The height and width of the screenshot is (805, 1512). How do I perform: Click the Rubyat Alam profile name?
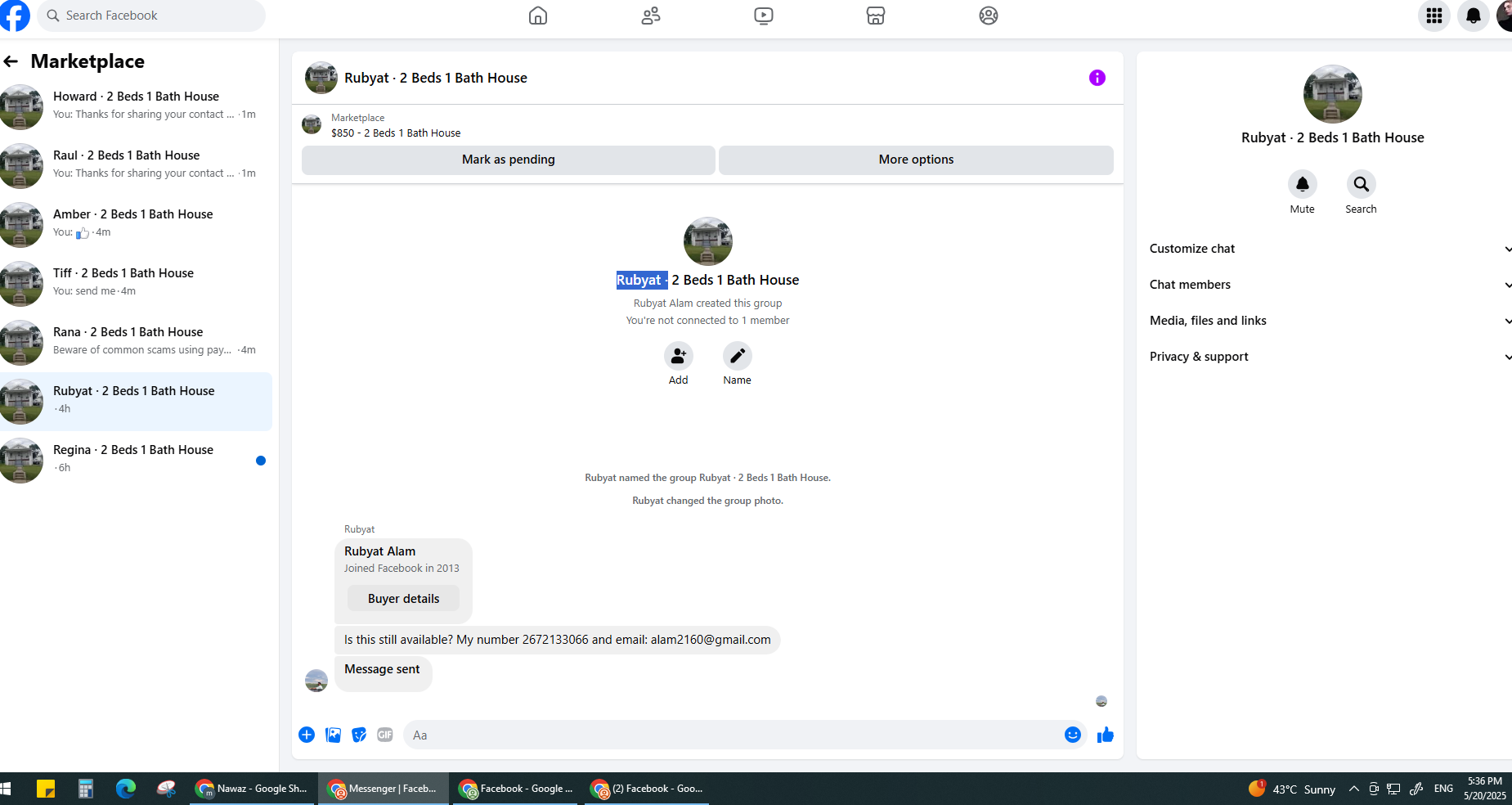[x=379, y=551]
